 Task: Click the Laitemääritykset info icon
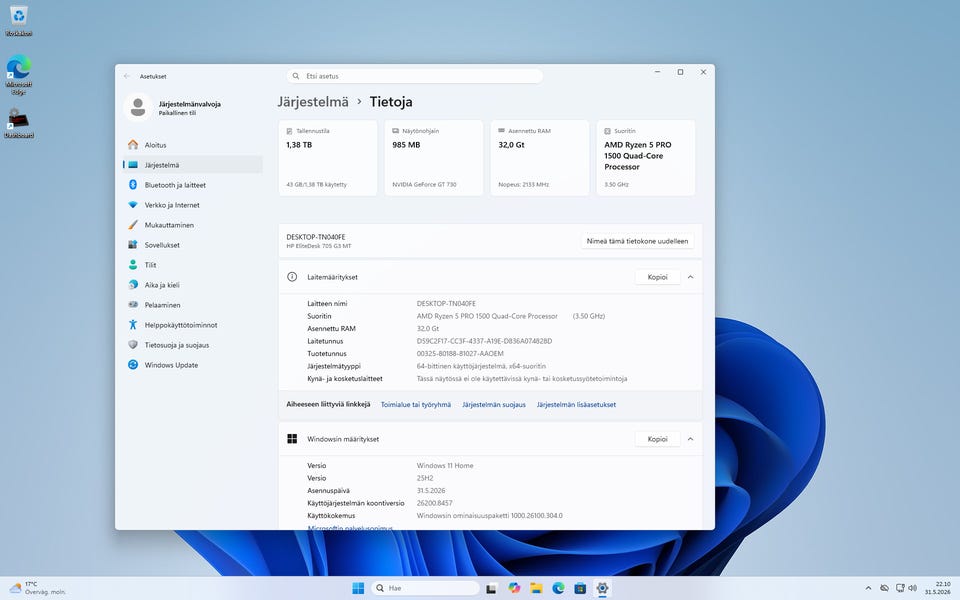[x=292, y=277]
